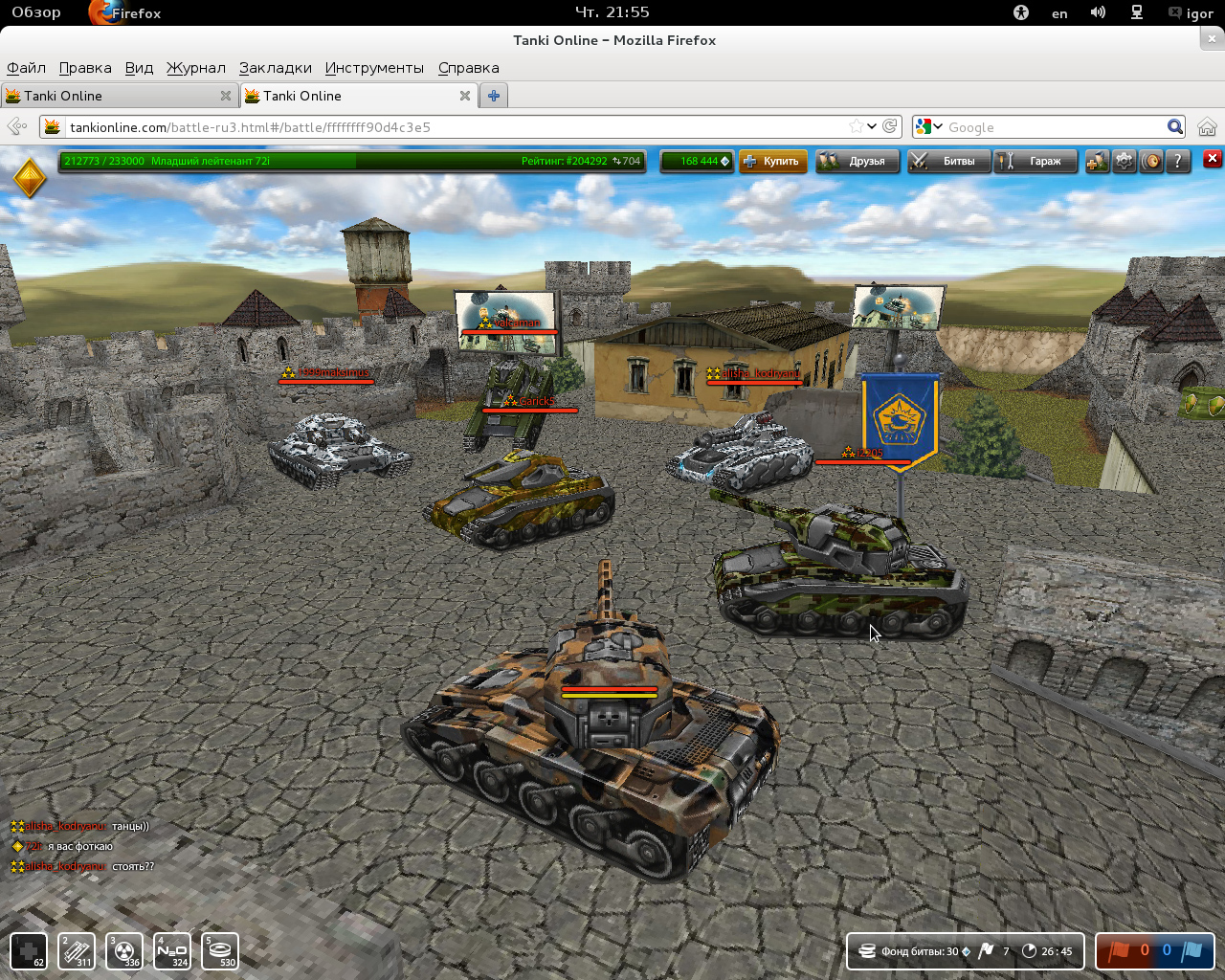Open the Гараж garage button
Viewport: 1225px width, 980px height.
click(1036, 162)
